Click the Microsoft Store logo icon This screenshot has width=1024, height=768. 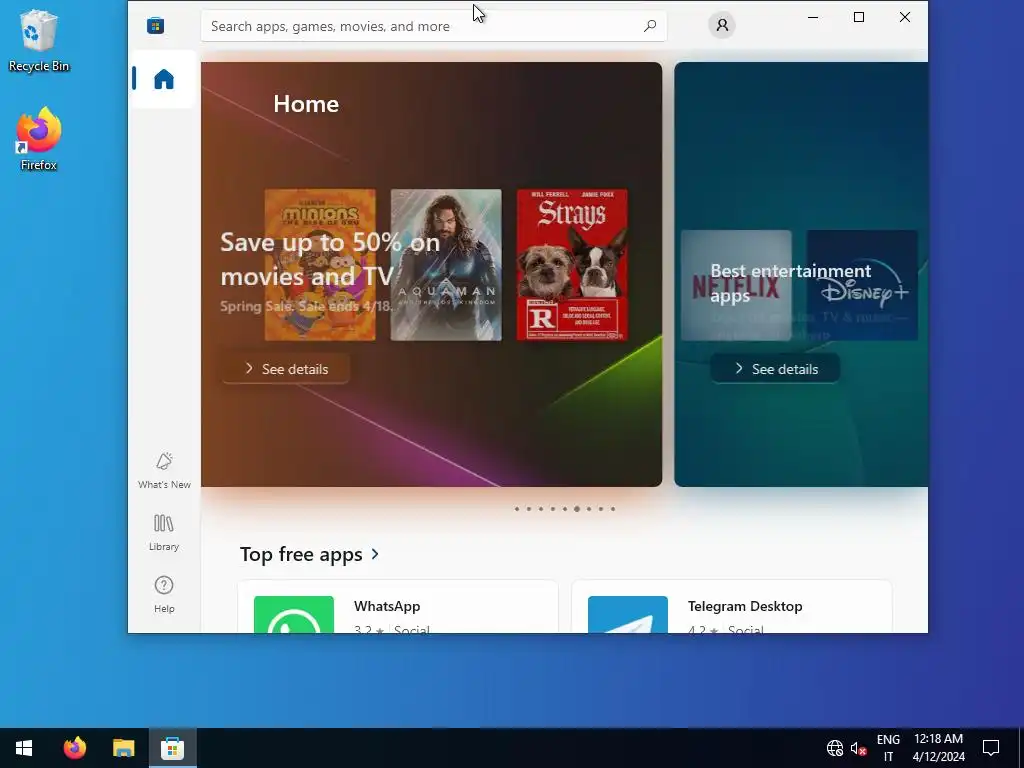point(155,25)
